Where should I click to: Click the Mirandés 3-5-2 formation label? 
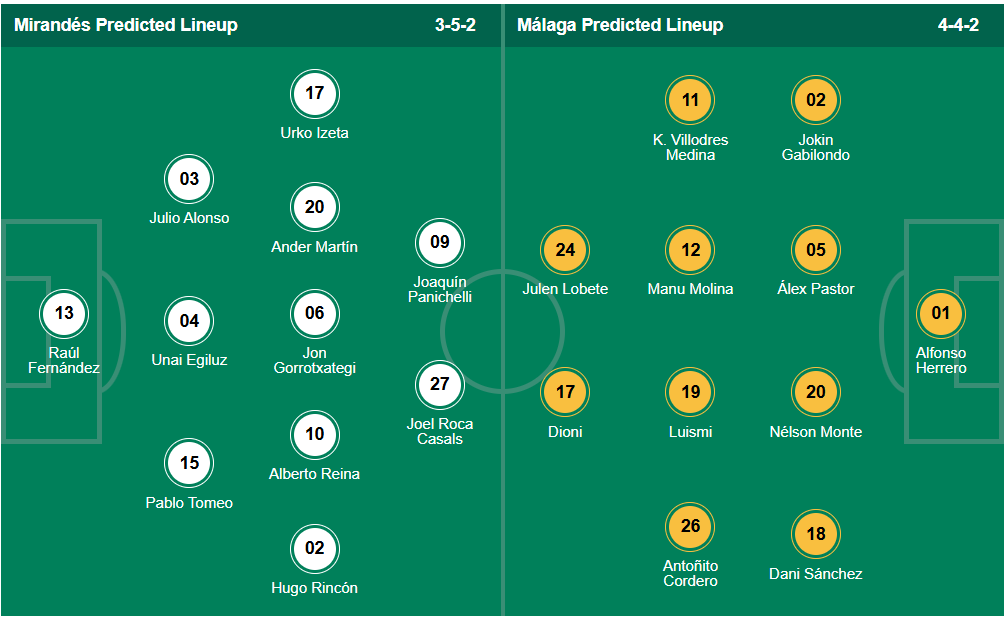tap(455, 25)
